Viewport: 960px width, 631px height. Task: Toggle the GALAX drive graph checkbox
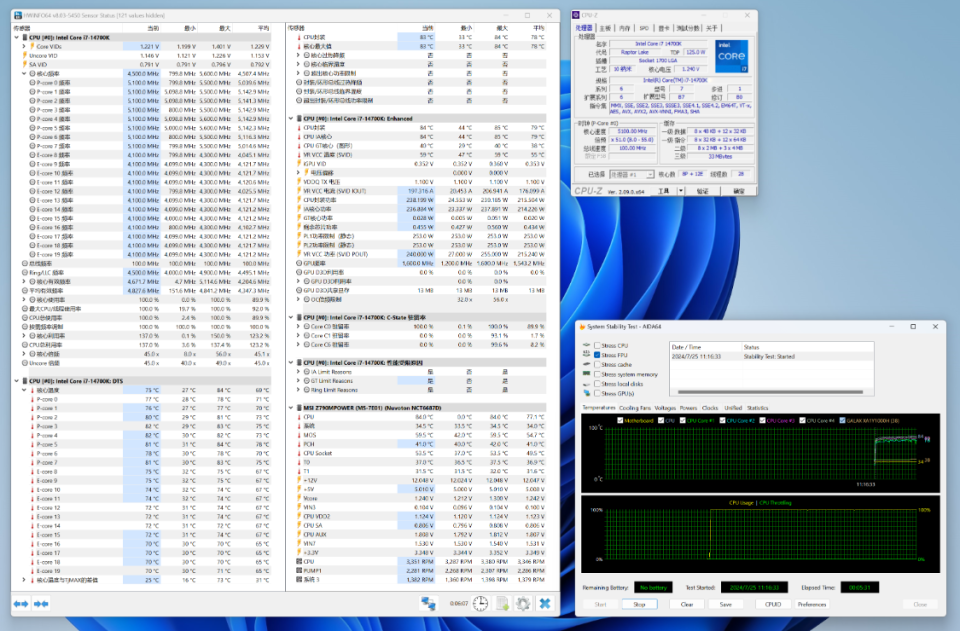[842, 420]
